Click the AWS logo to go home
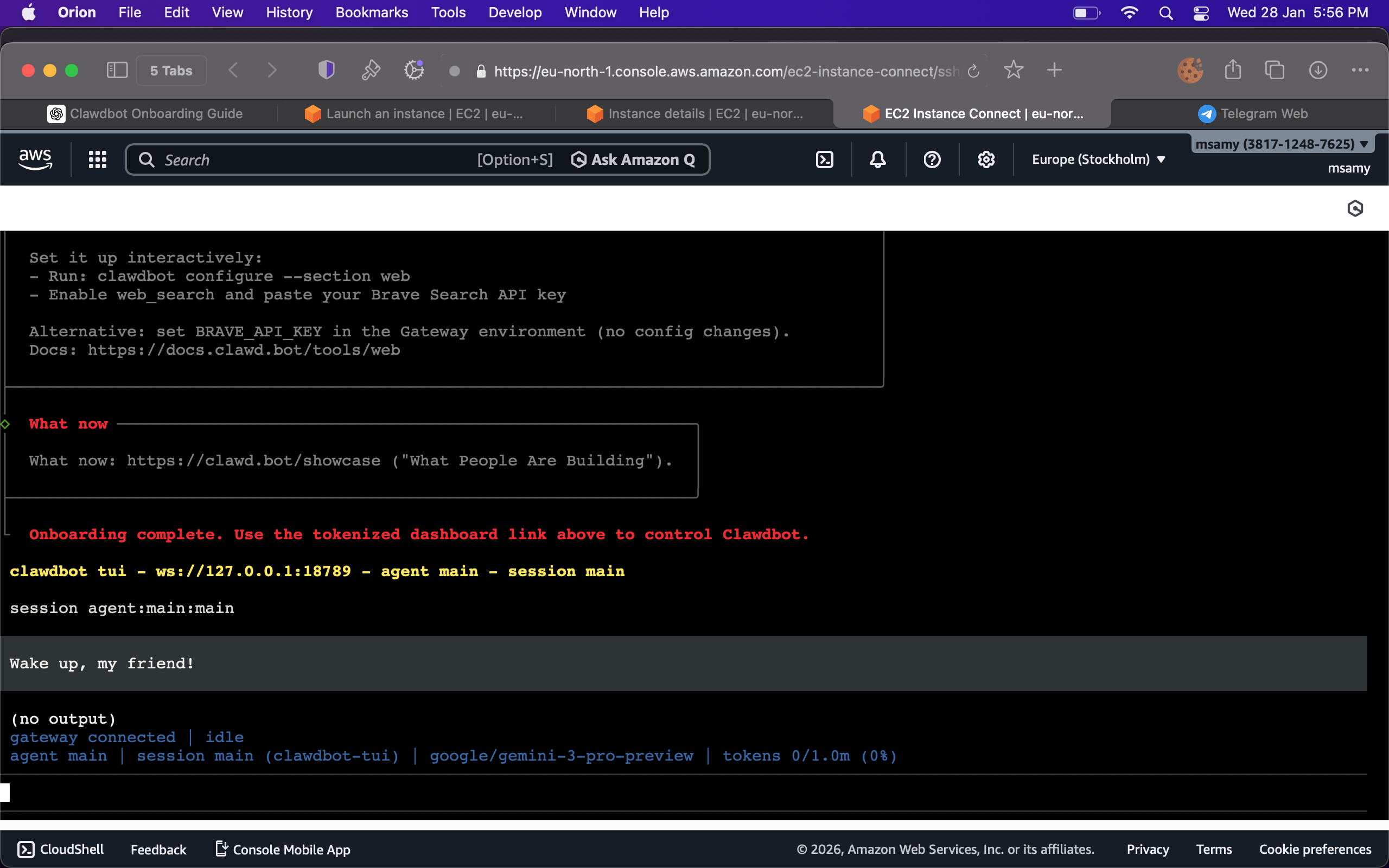Viewport: 1389px width, 868px height. (x=36, y=159)
